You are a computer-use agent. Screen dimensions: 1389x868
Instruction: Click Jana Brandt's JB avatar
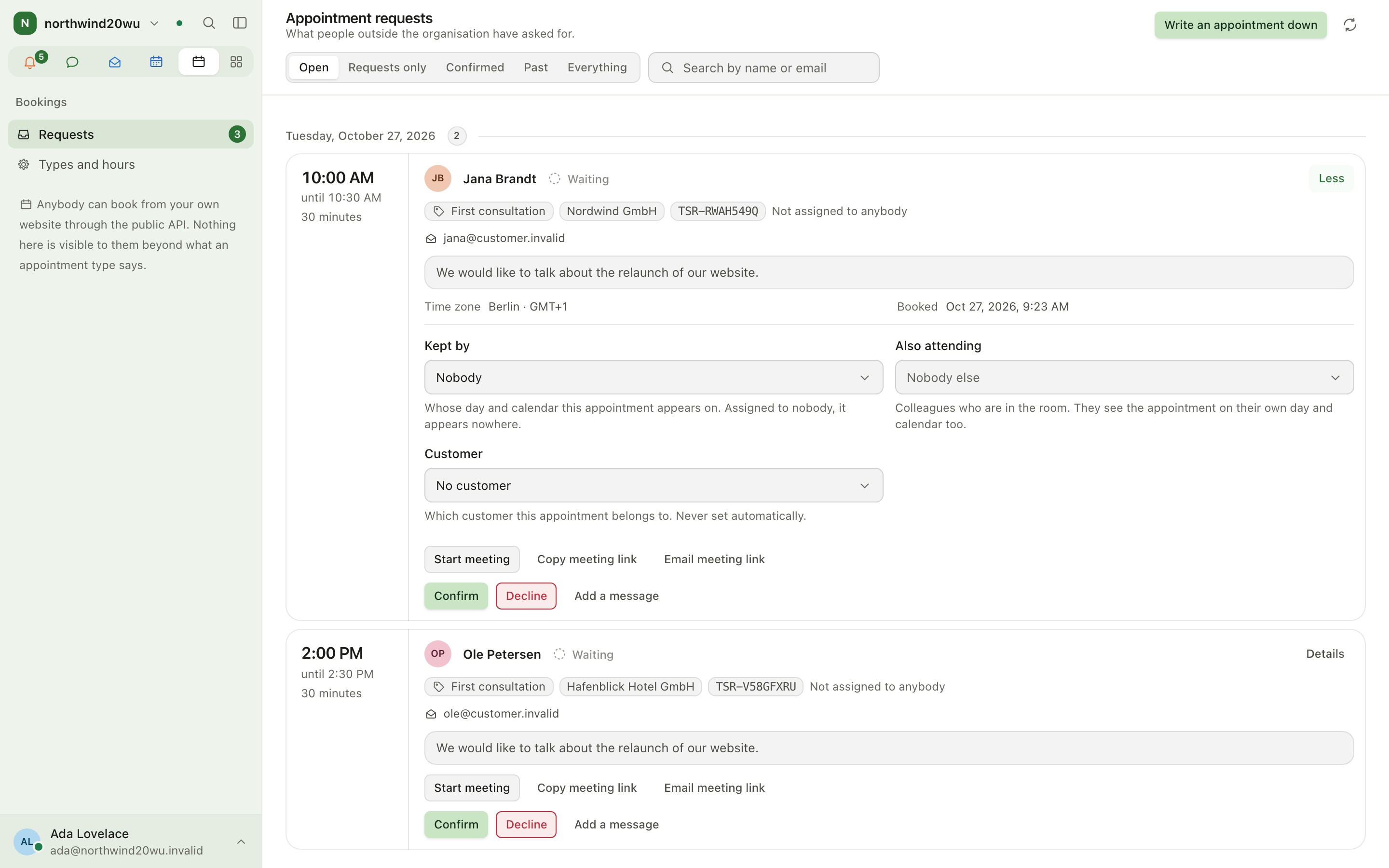pyautogui.click(x=437, y=178)
